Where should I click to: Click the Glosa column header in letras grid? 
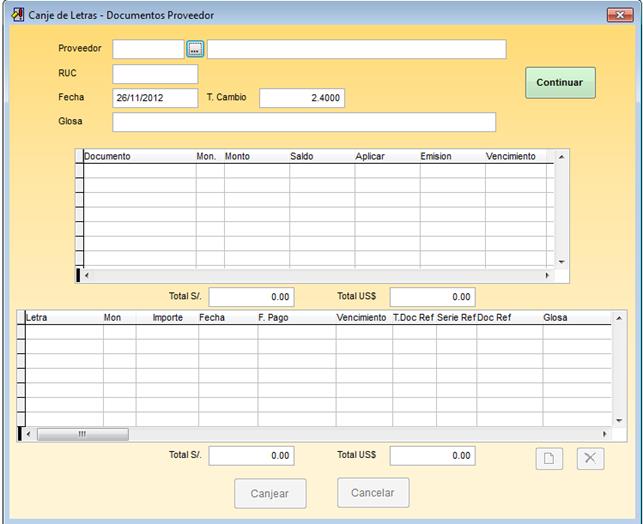pos(577,317)
